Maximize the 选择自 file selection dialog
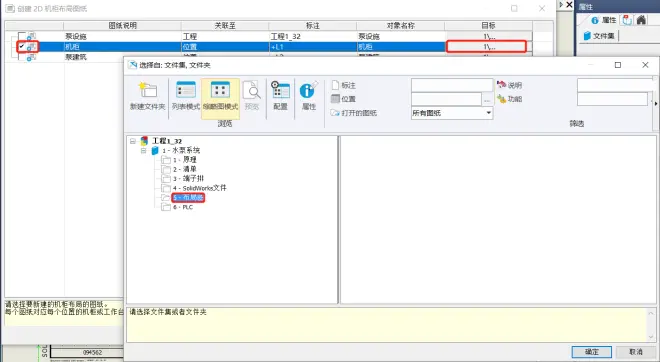This screenshot has width=660, height=362. pos(618,65)
